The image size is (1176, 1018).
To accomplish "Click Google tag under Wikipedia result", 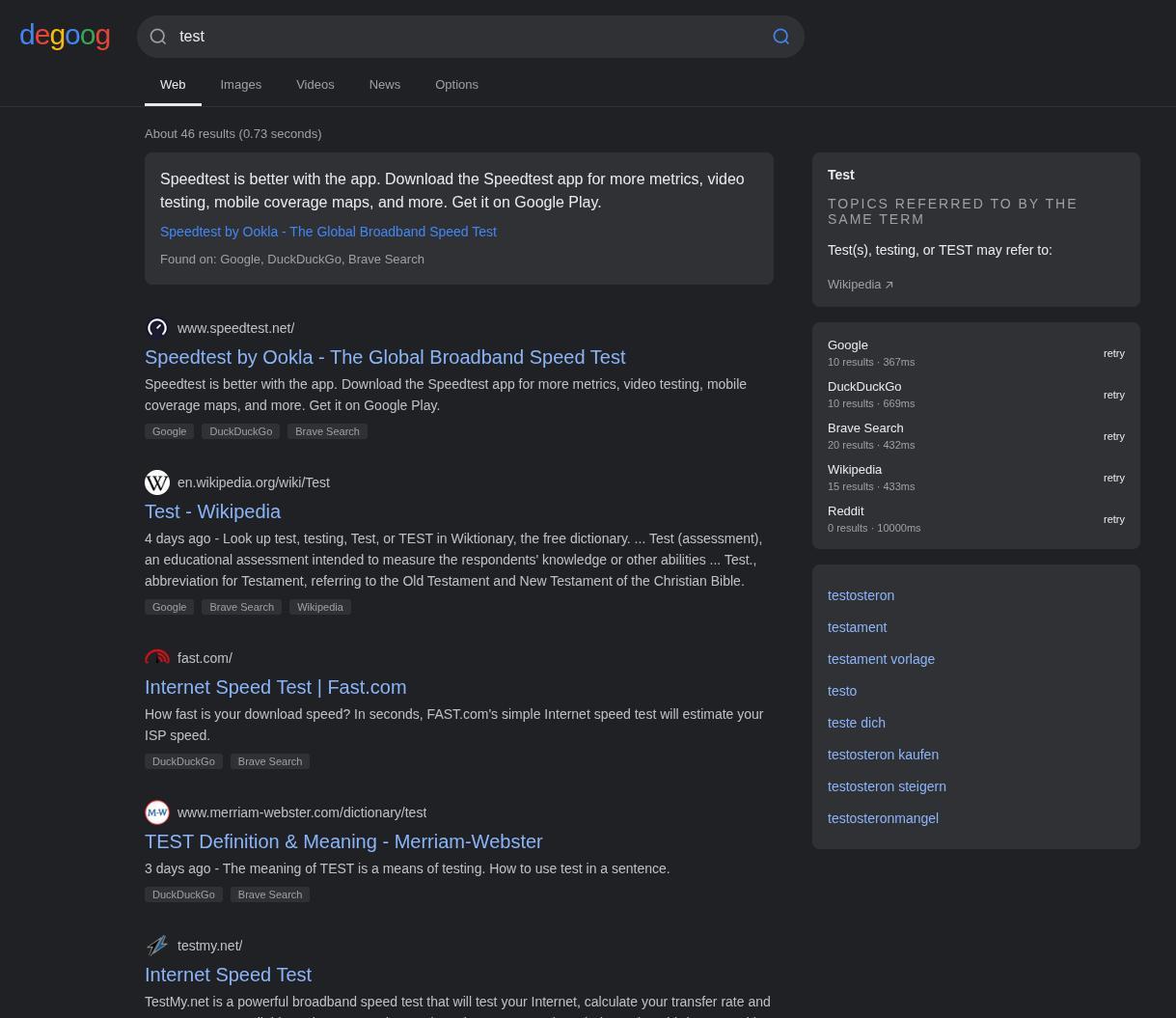I will (170, 607).
